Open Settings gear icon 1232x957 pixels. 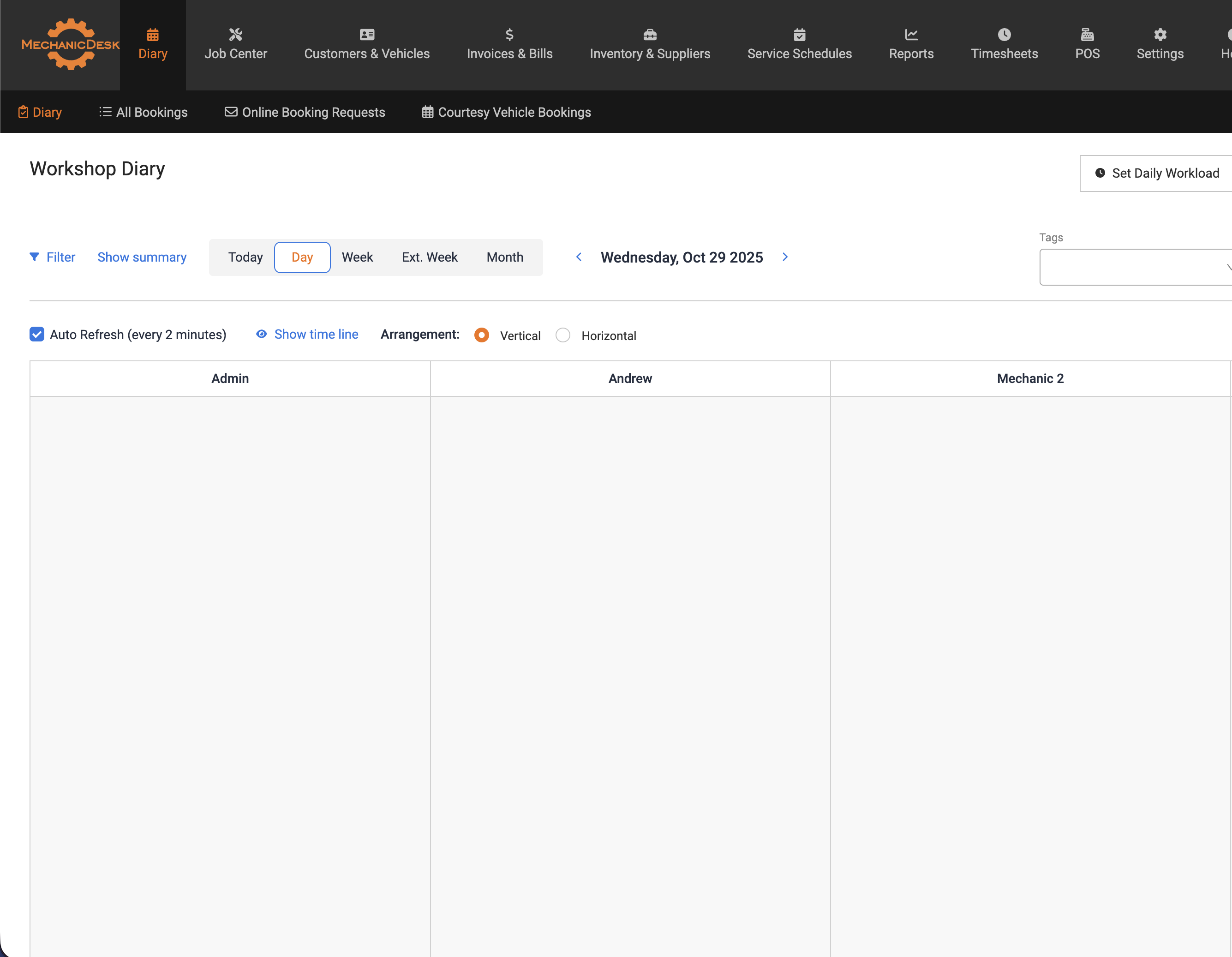1160,35
